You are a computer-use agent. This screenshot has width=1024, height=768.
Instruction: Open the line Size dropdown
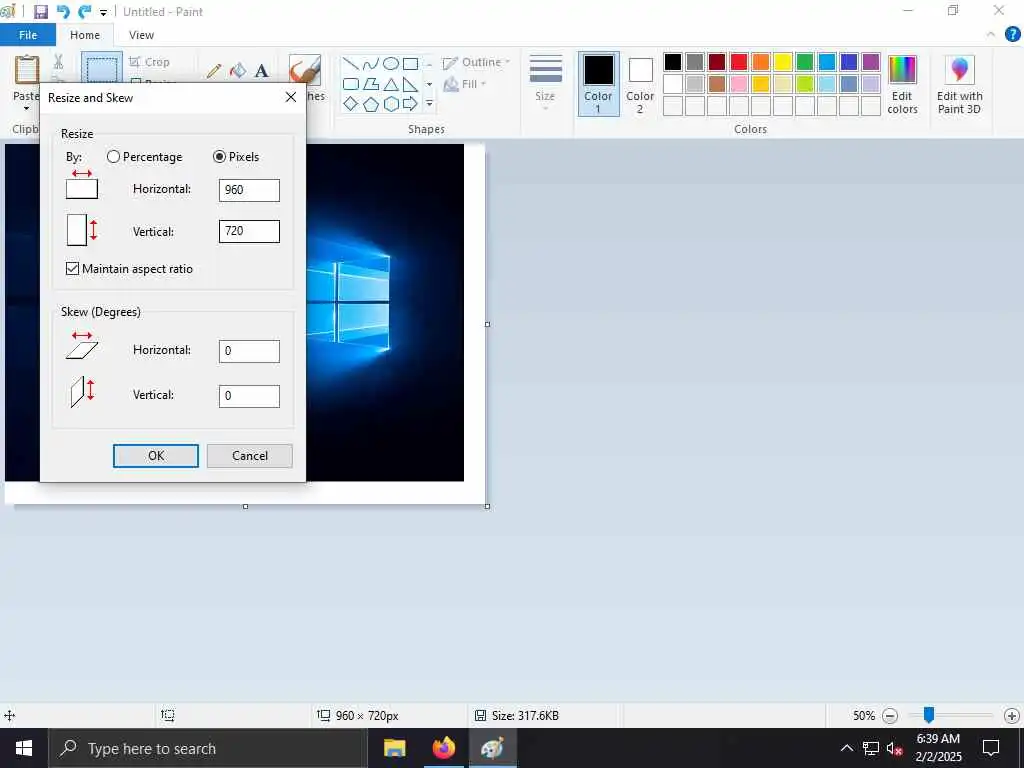(x=545, y=82)
